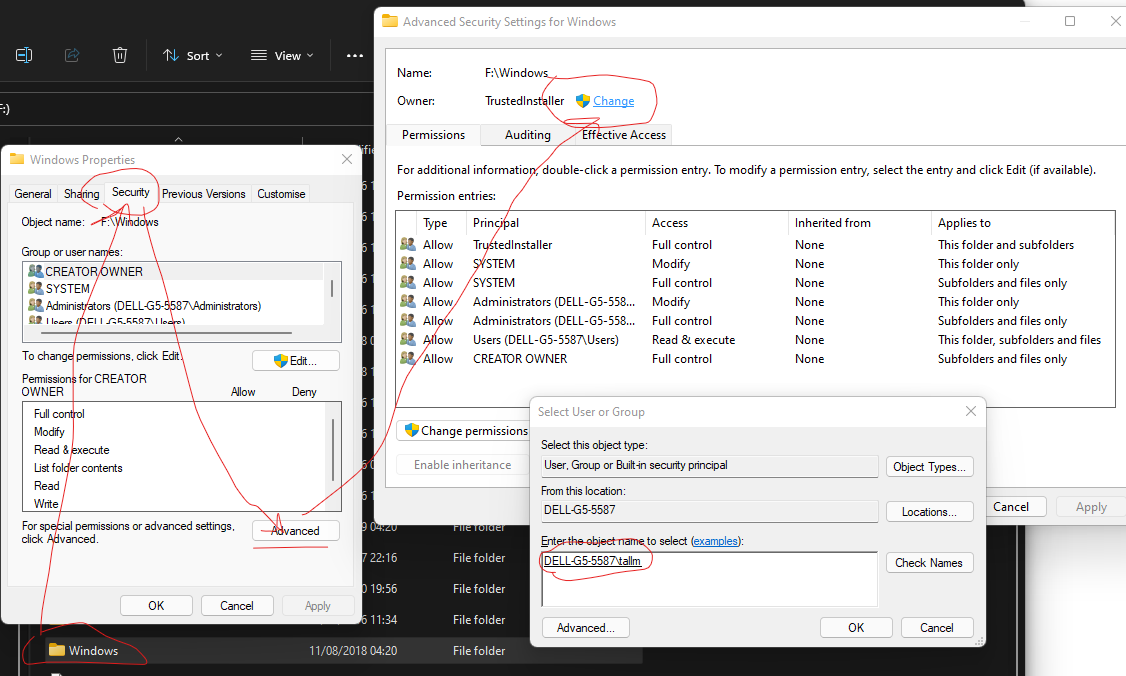This screenshot has width=1126, height=676.
Task: Select the TrustedInstaller permission entry icon
Action: 408,245
